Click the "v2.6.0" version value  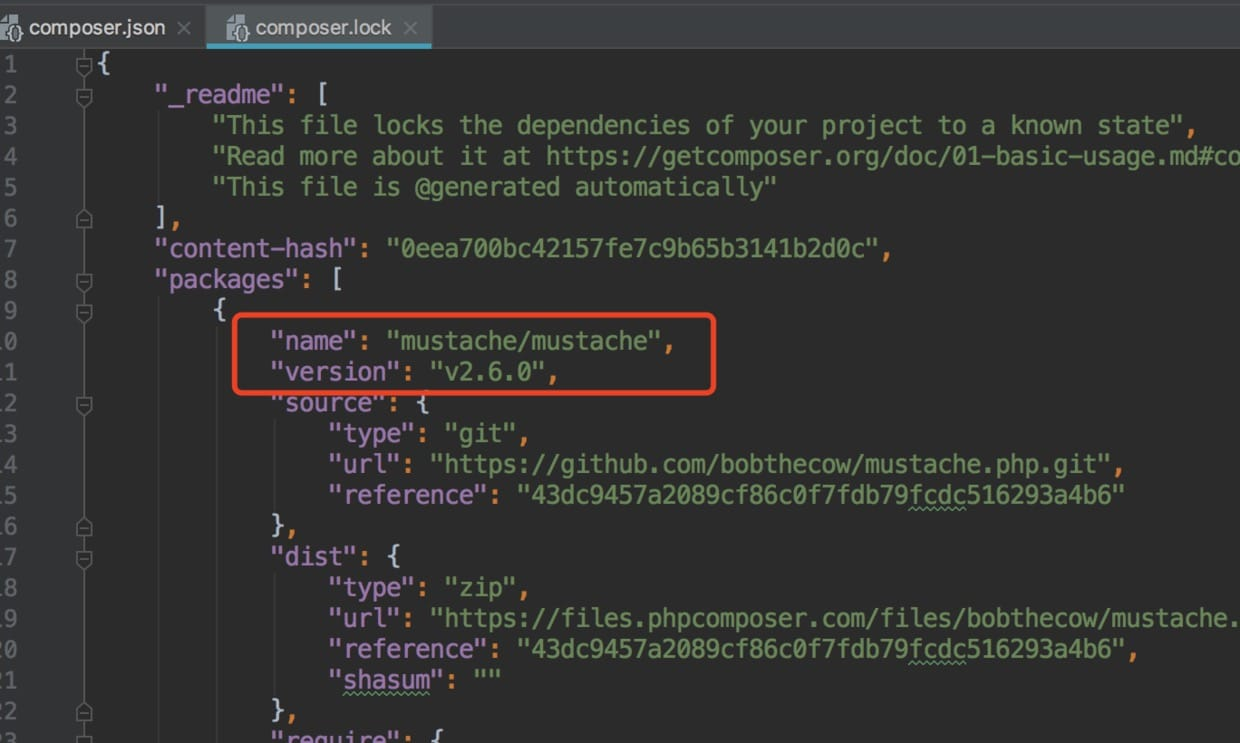point(488,372)
